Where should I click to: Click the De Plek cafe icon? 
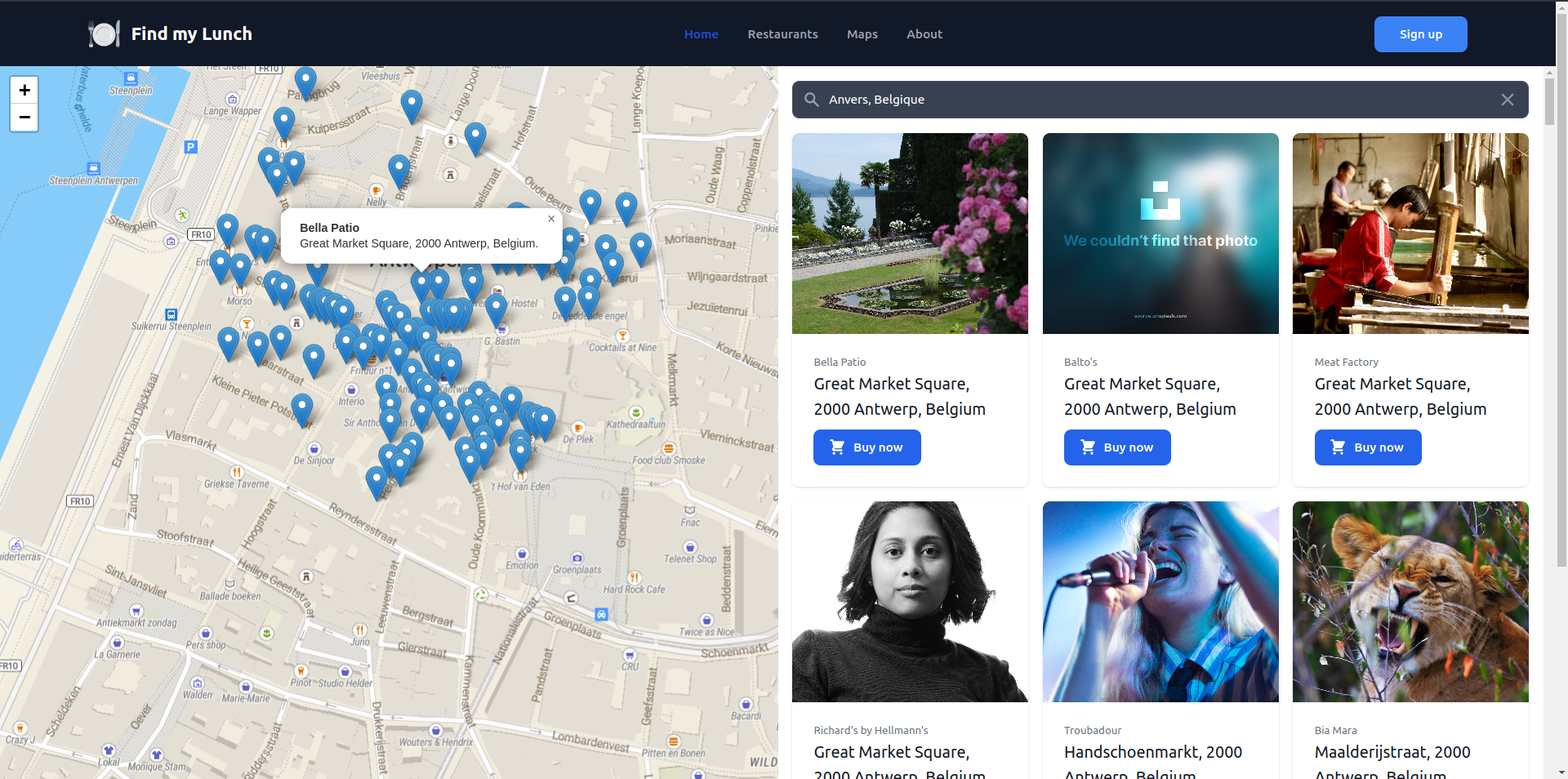pos(578,428)
